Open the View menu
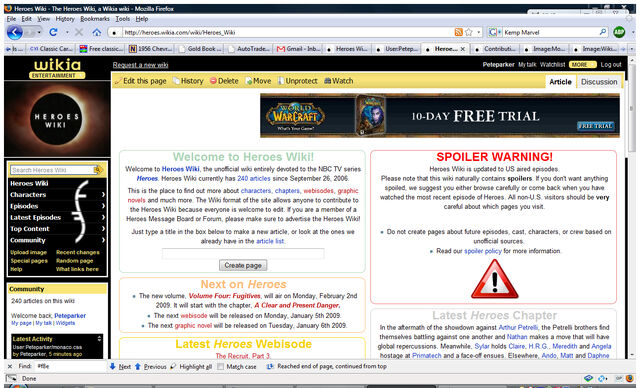Screen dimensions: 640x388 (43, 19)
